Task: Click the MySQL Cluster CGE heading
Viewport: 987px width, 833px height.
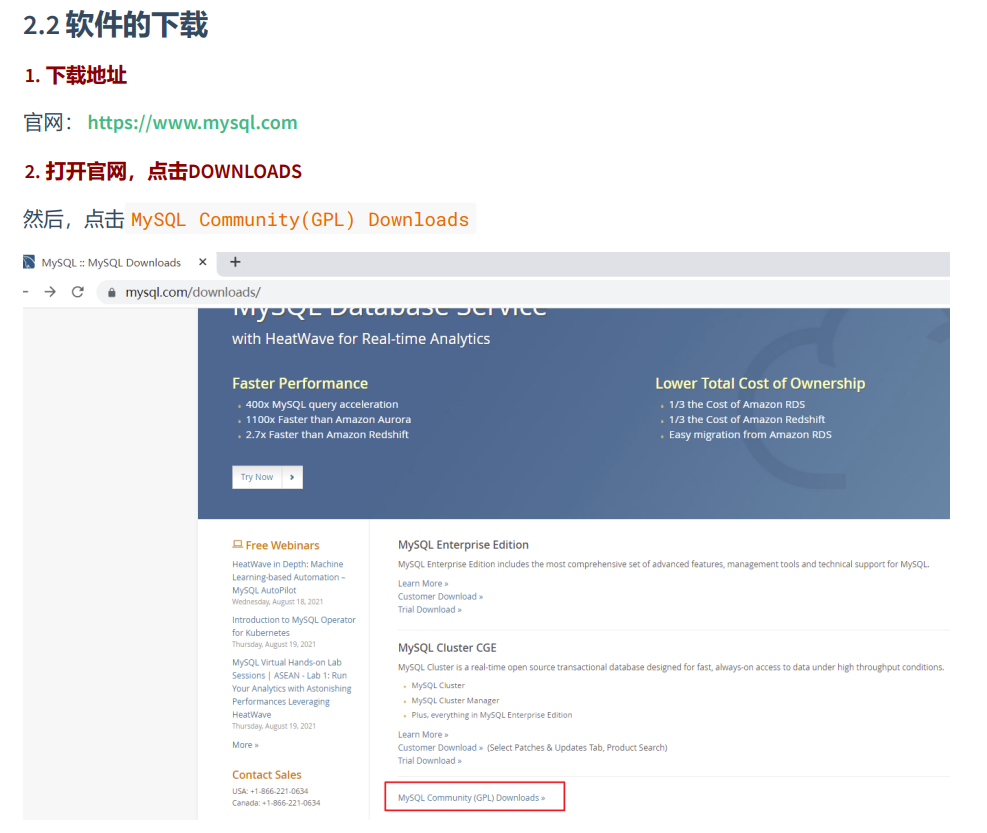Action: [x=447, y=648]
